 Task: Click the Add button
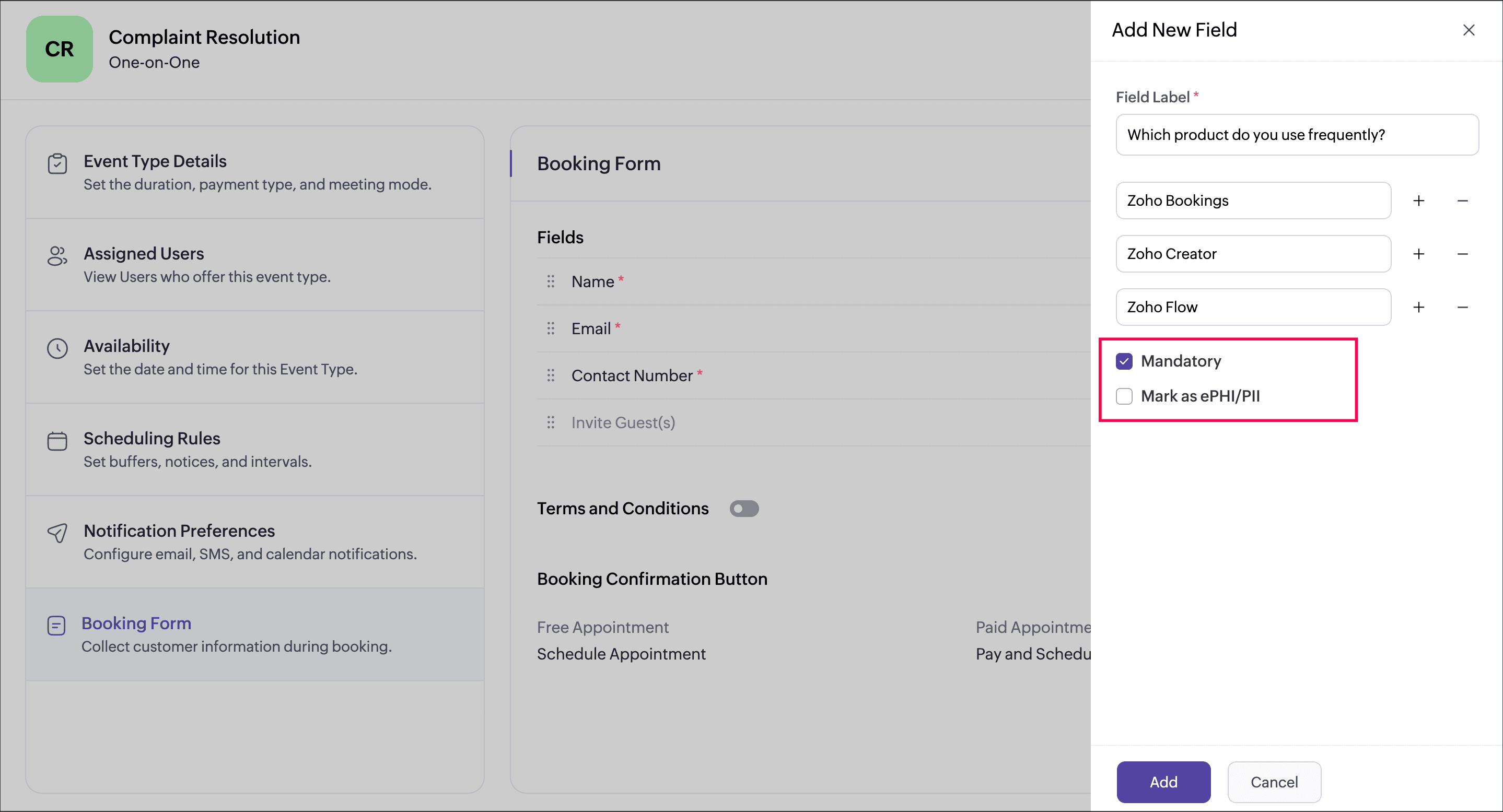(x=1163, y=782)
